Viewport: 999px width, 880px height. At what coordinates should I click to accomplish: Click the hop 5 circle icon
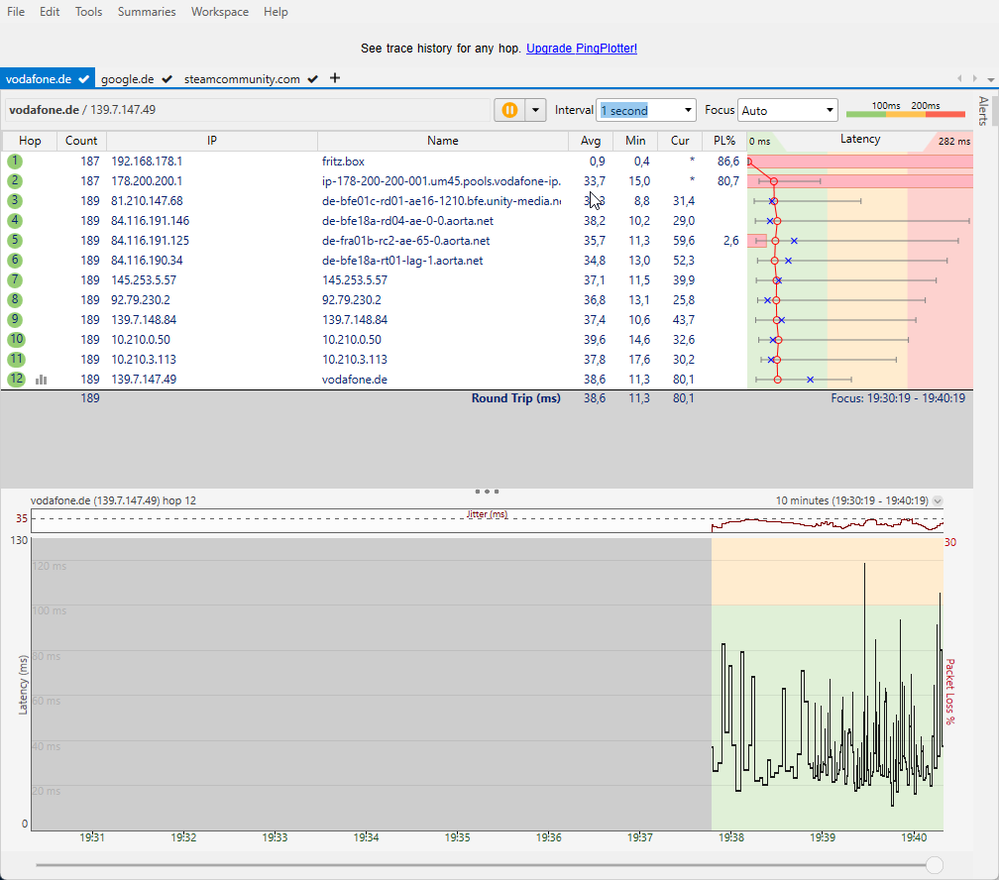coord(15,240)
